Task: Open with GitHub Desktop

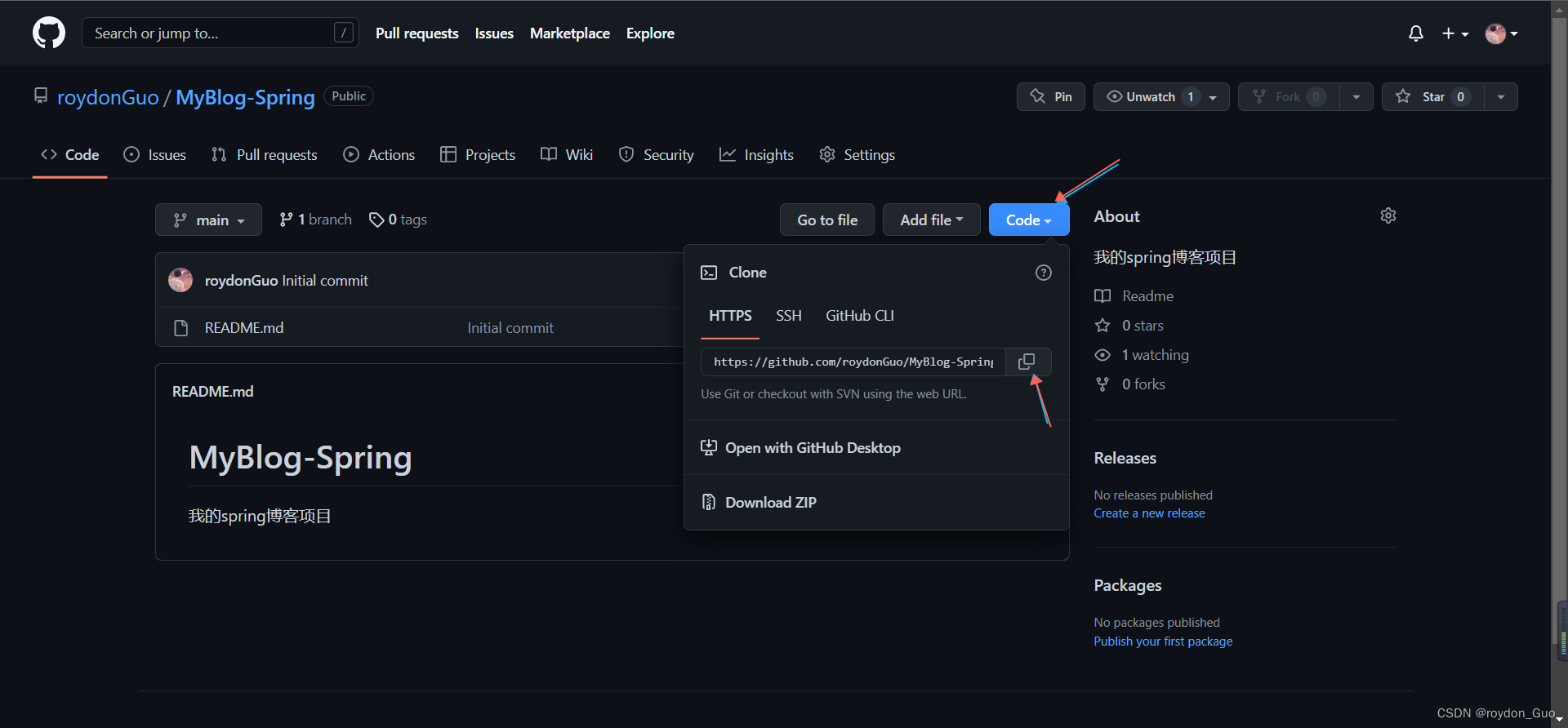Action: (x=800, y=448)
